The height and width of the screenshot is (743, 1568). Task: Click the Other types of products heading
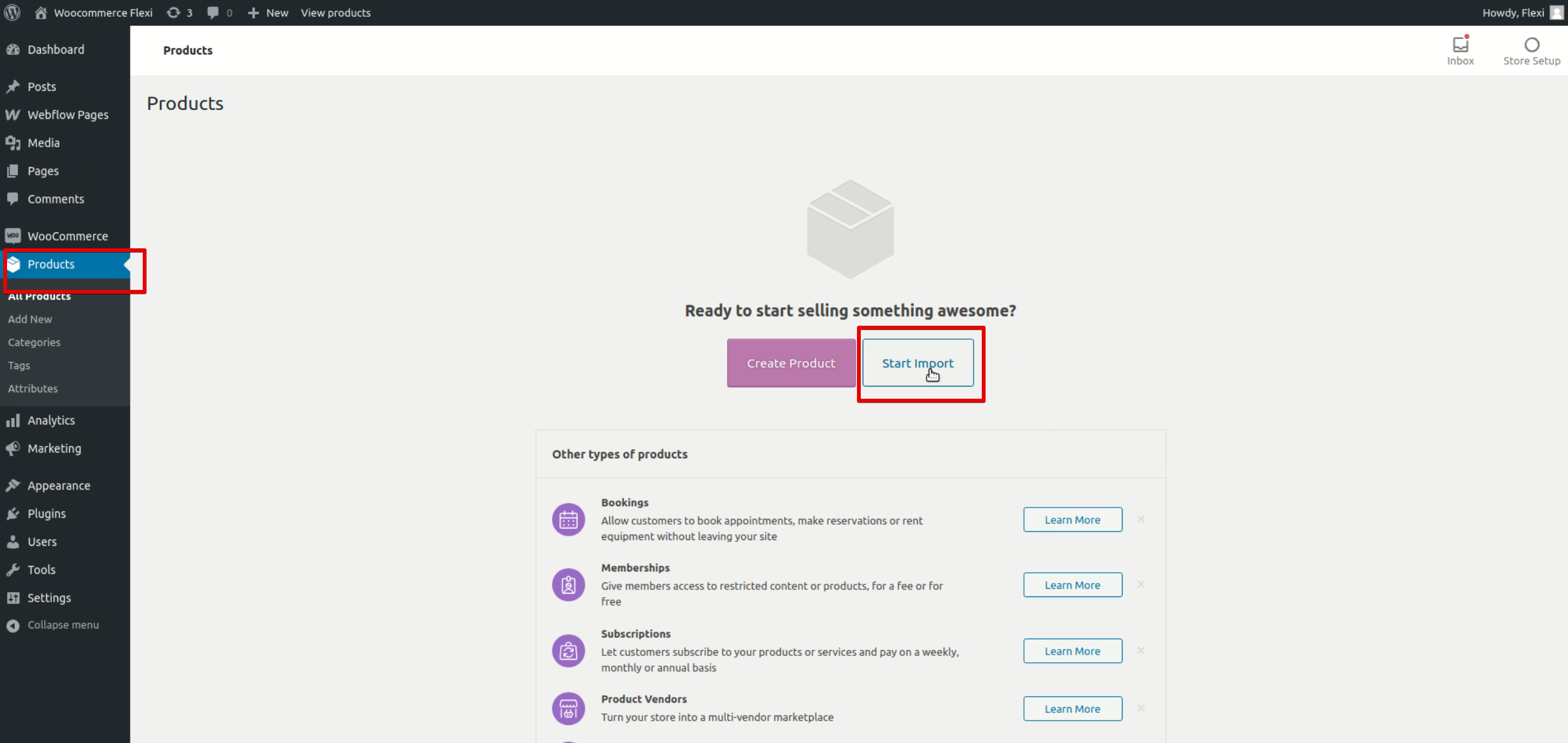click(x=620, y=454)
